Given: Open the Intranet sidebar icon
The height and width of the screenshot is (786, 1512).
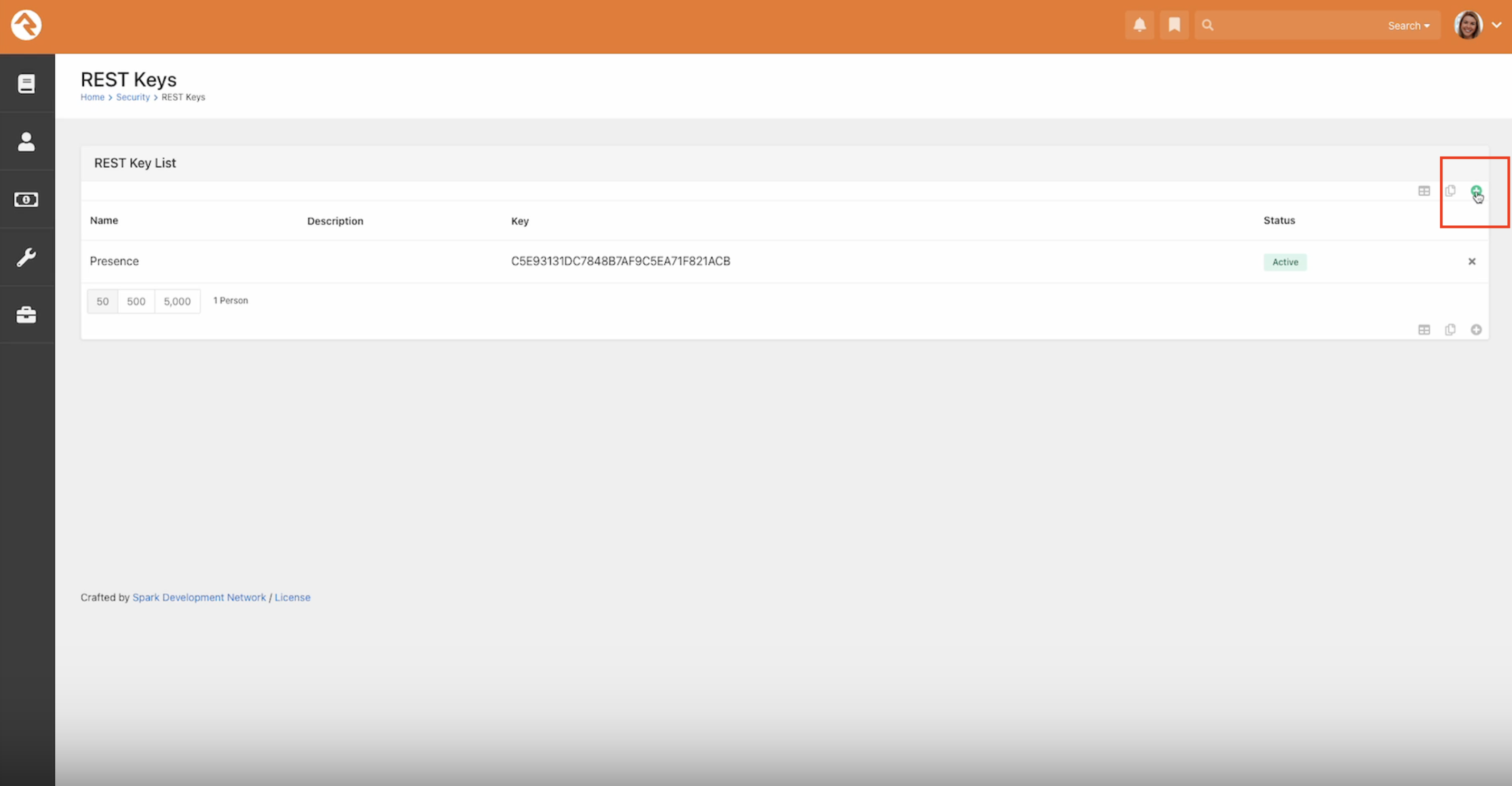Looking at the screenshot, I should pyautogui.click(x=26, y=83).
